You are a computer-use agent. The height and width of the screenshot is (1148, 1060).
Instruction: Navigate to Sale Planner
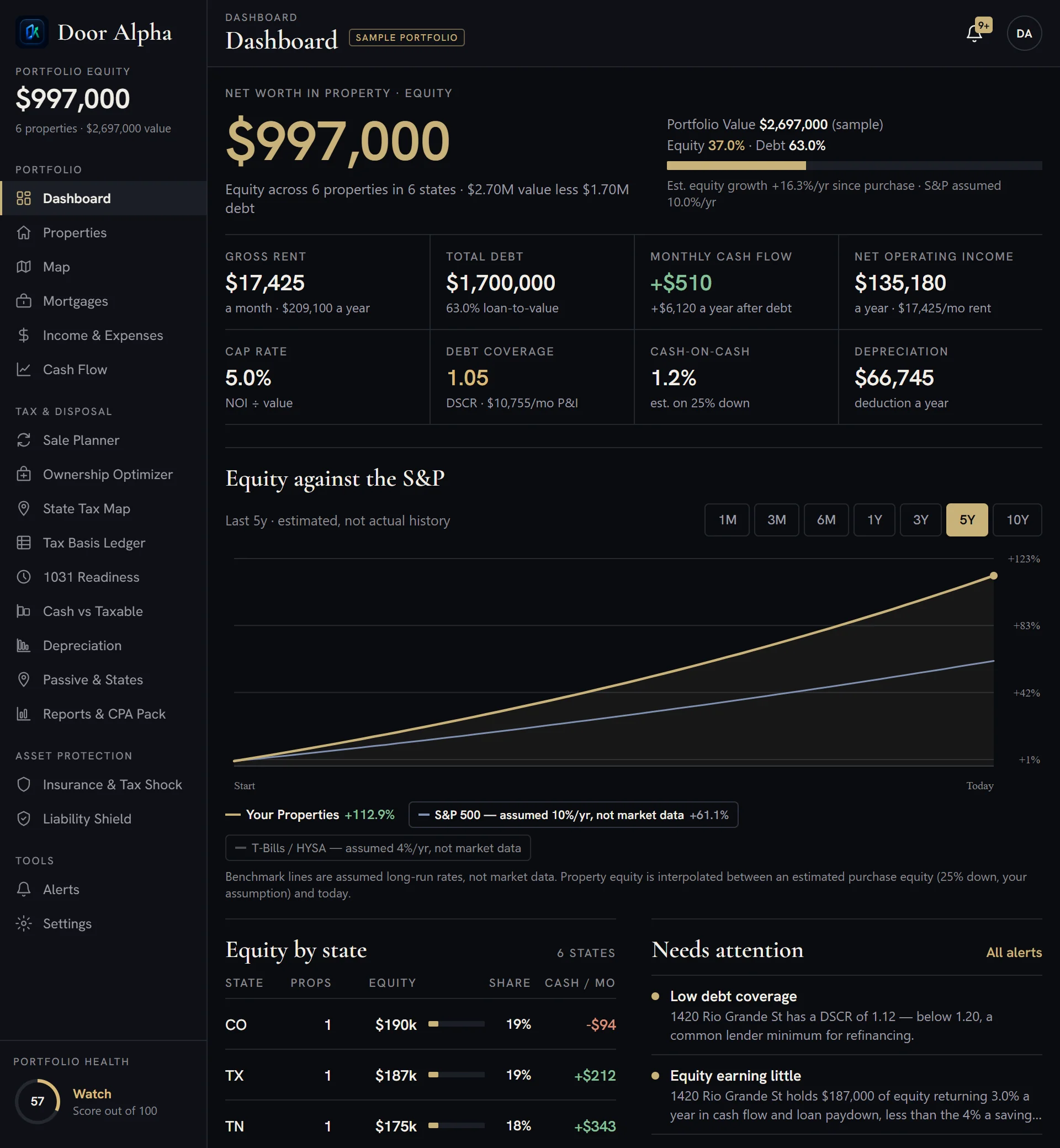coord(103,440)
